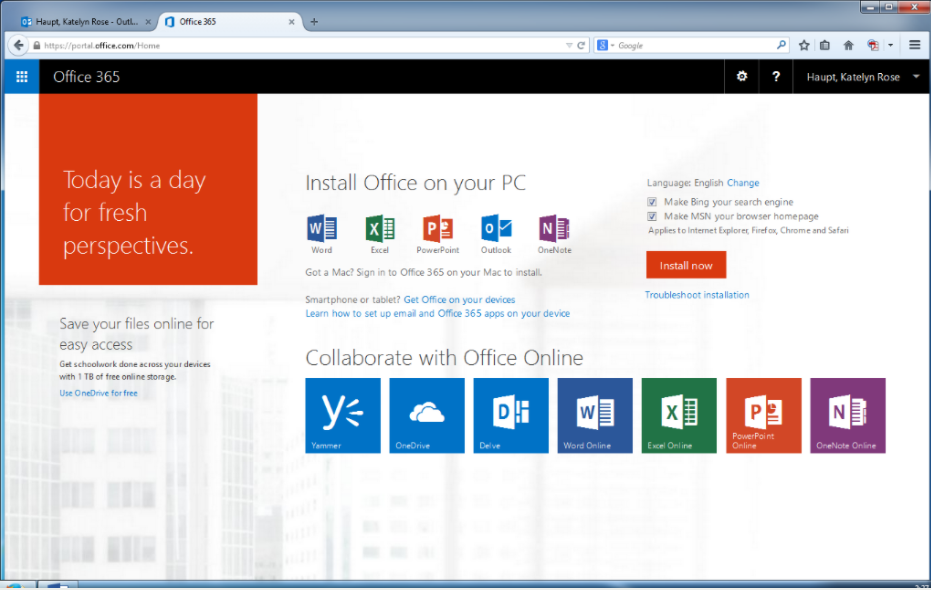The image size is (931, 590).
Task: Open the Excel Online tile
Action: coord(679,415)
